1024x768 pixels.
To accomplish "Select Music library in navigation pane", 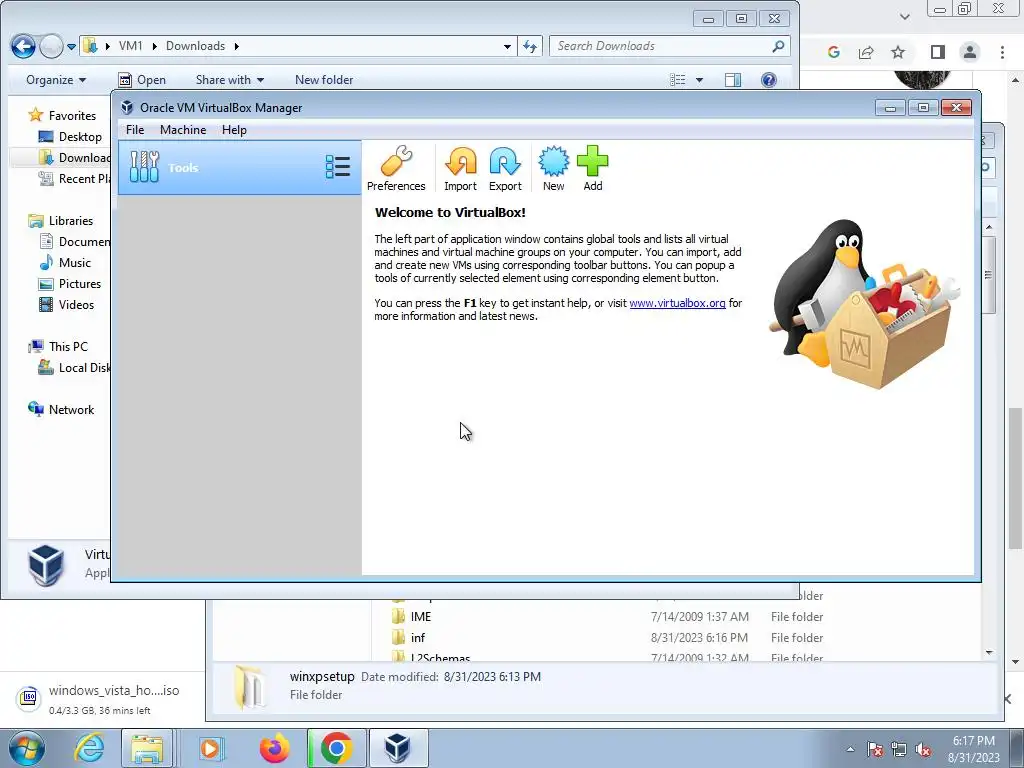I will [65, 263].
